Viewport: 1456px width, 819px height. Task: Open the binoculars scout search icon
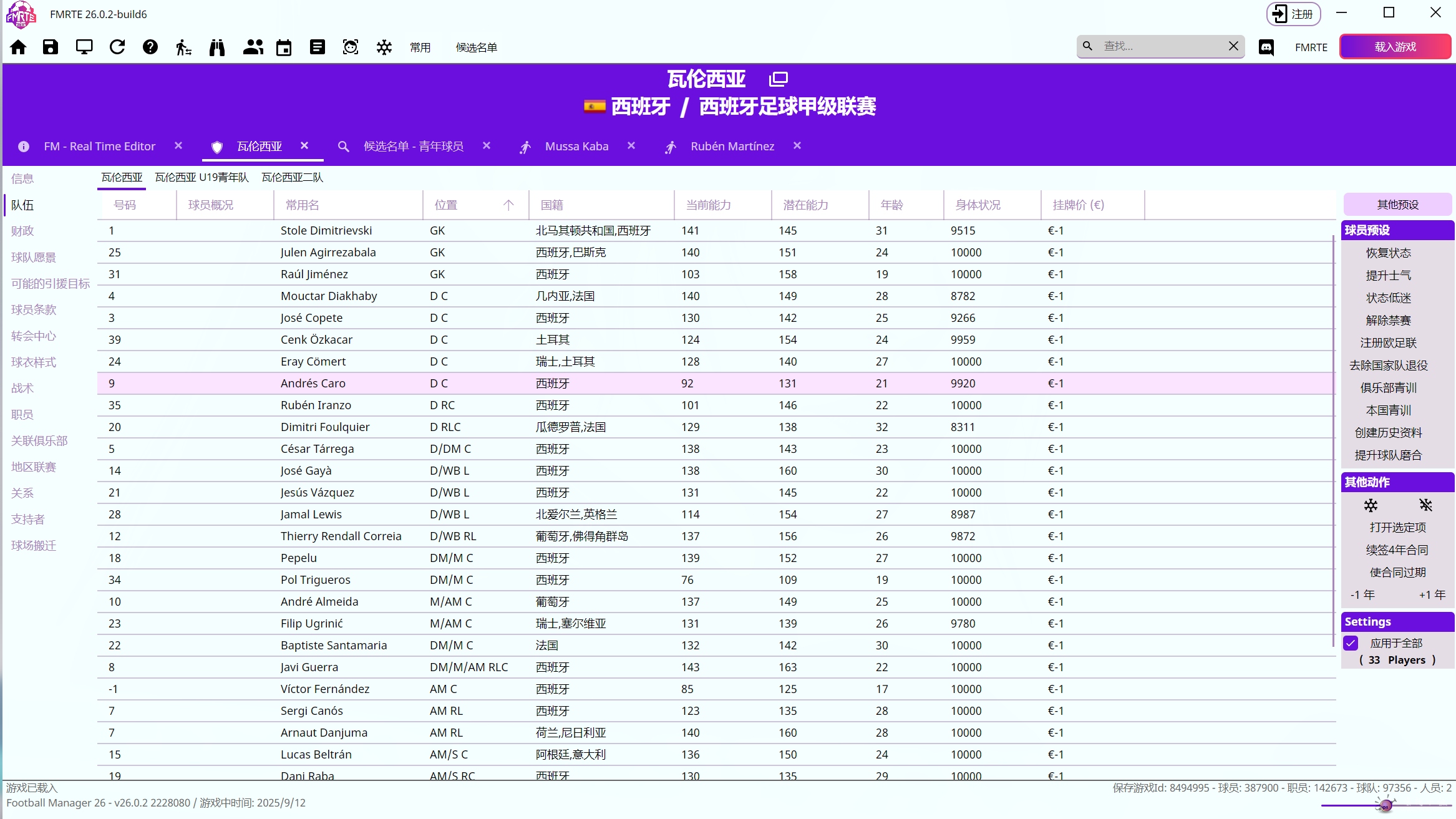[217, 47]
